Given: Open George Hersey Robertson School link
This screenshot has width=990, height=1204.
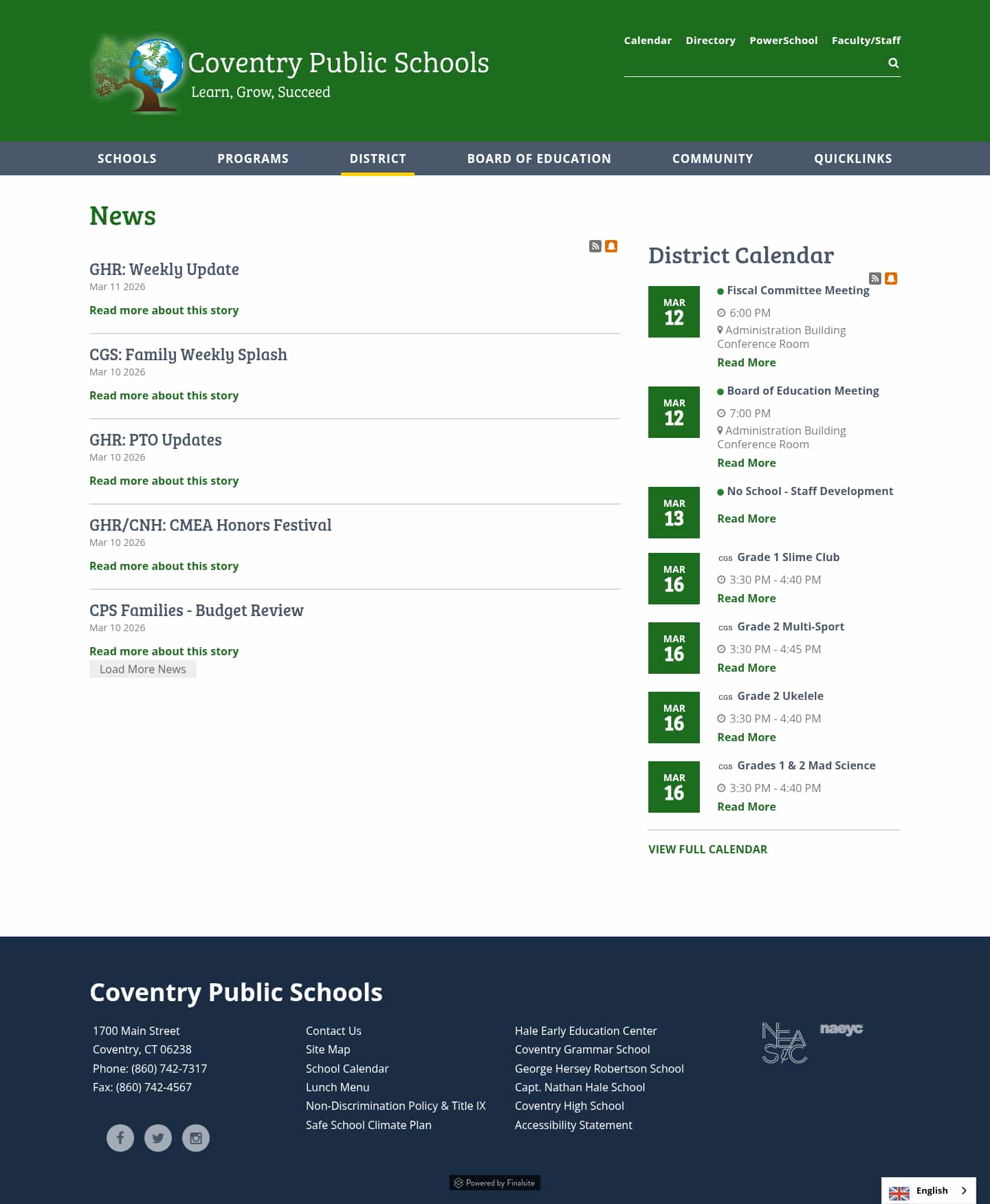Looking at the screenshot, I should click(599, 1069).
